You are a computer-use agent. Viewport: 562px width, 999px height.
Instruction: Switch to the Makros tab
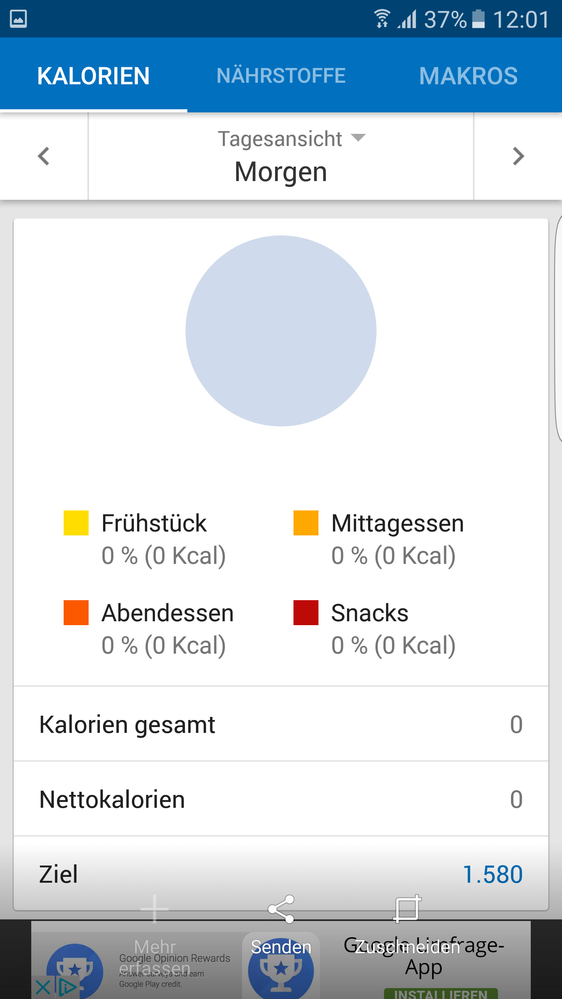coord(468,76)
